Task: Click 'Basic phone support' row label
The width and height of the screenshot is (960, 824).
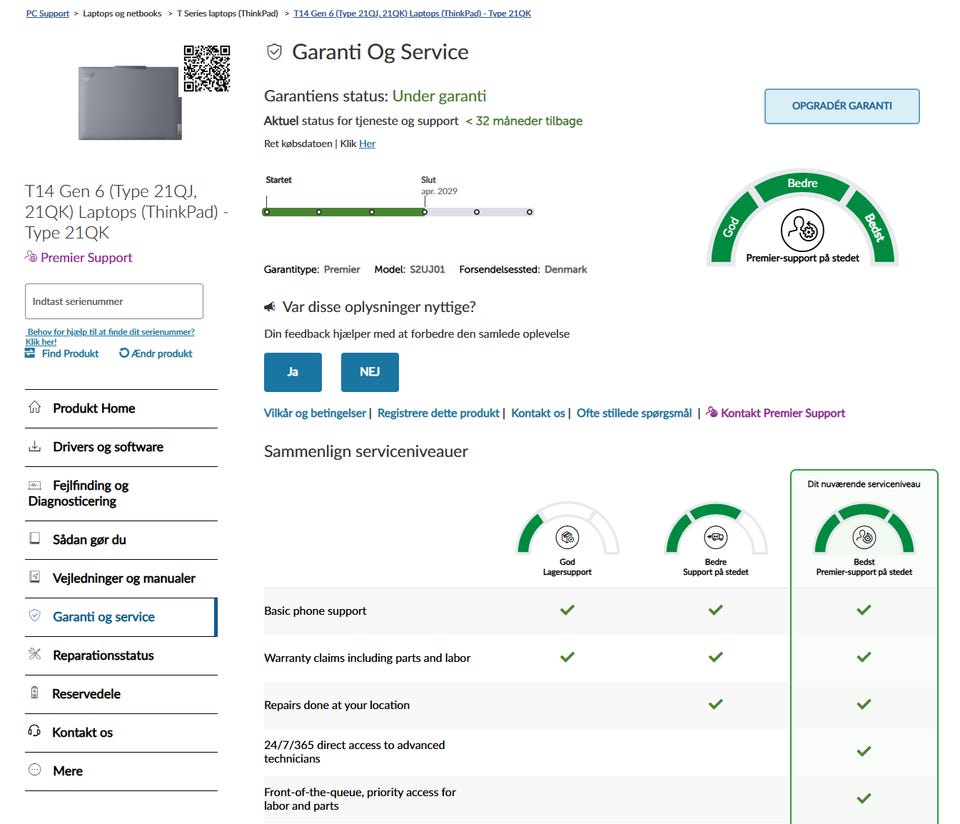Action: click(x=315, y=610)
